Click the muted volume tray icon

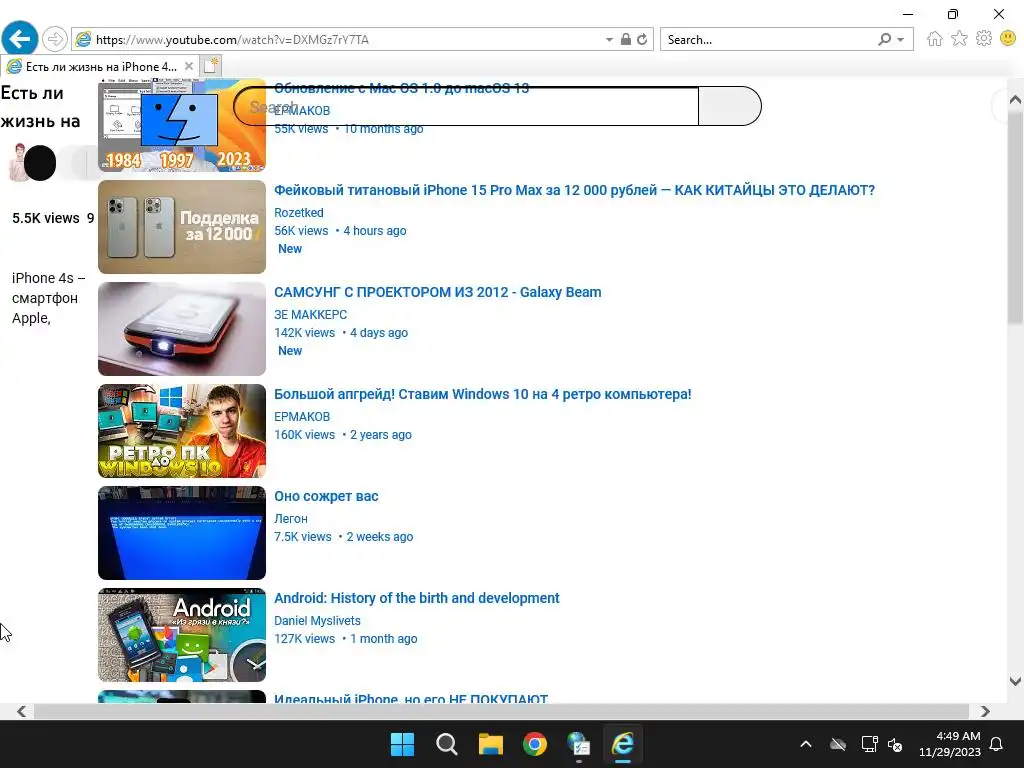point(895,744)
